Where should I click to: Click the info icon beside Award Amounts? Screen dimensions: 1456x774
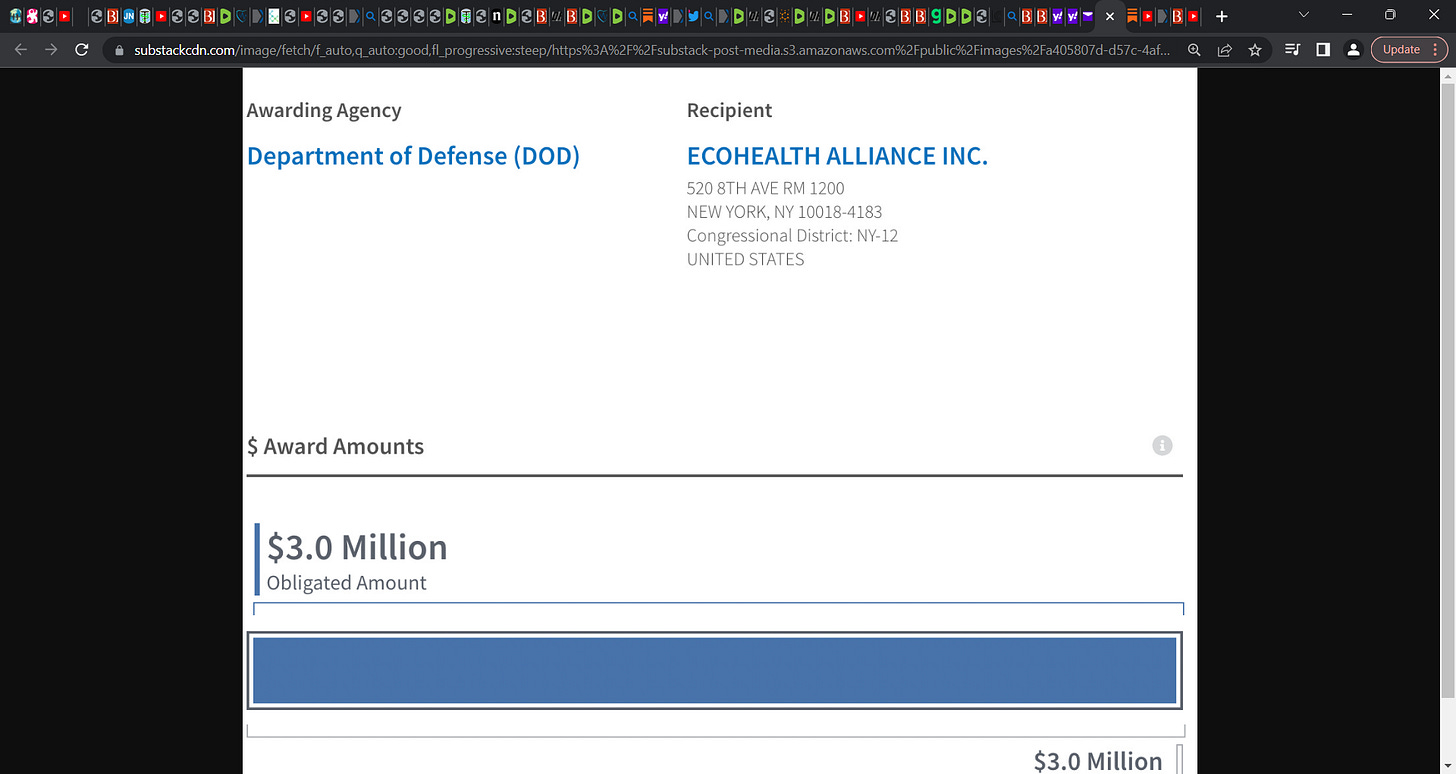(x=1162, y=446)
